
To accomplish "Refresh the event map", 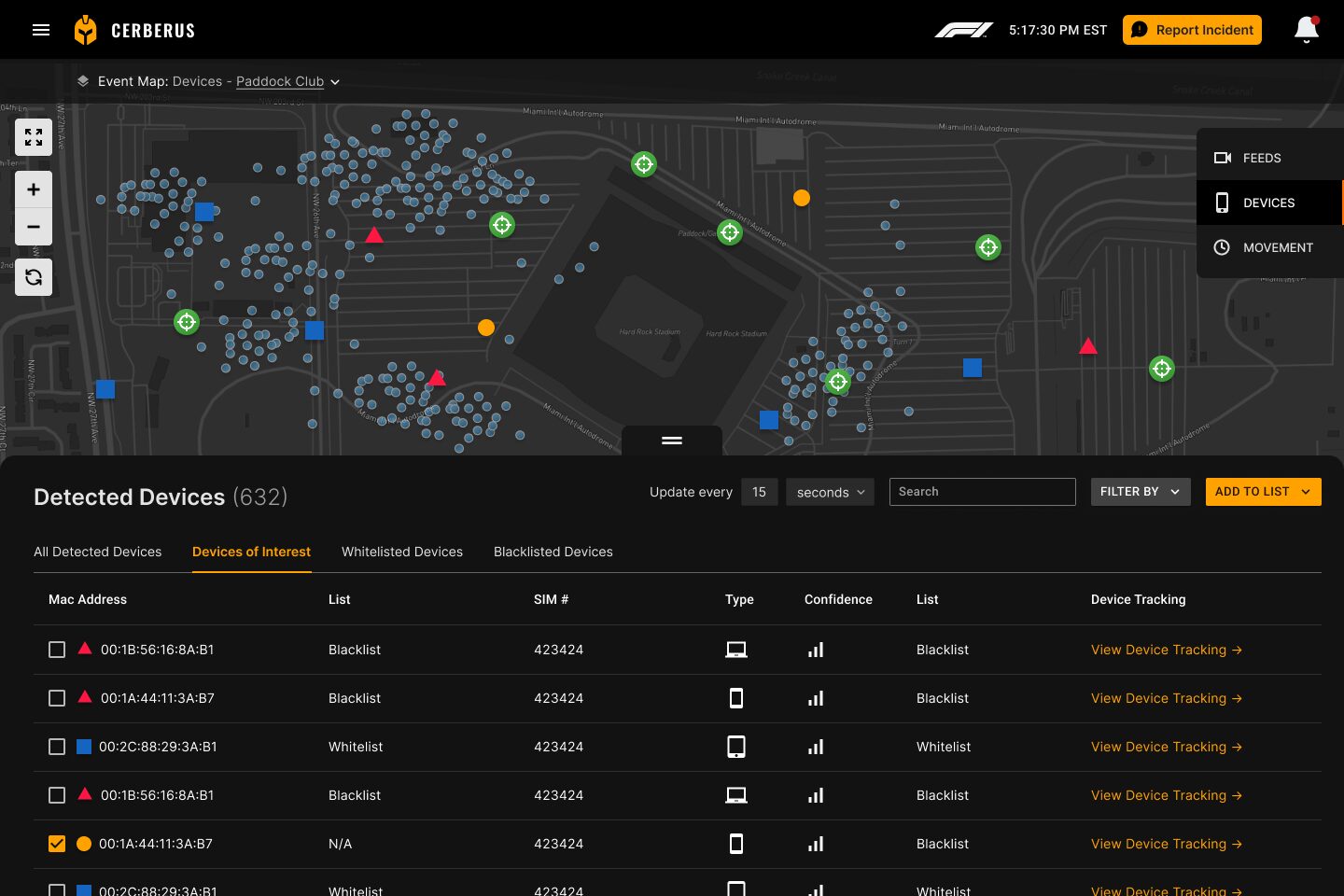I will coord(34,277).
